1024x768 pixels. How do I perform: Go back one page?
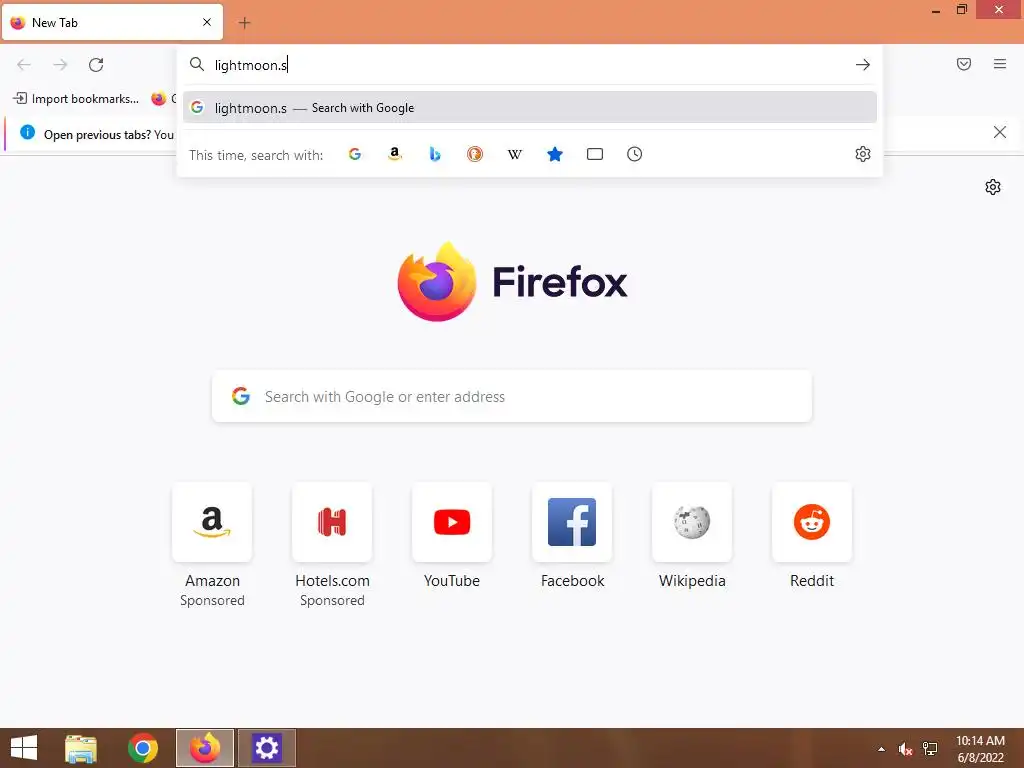coord(24,65)
